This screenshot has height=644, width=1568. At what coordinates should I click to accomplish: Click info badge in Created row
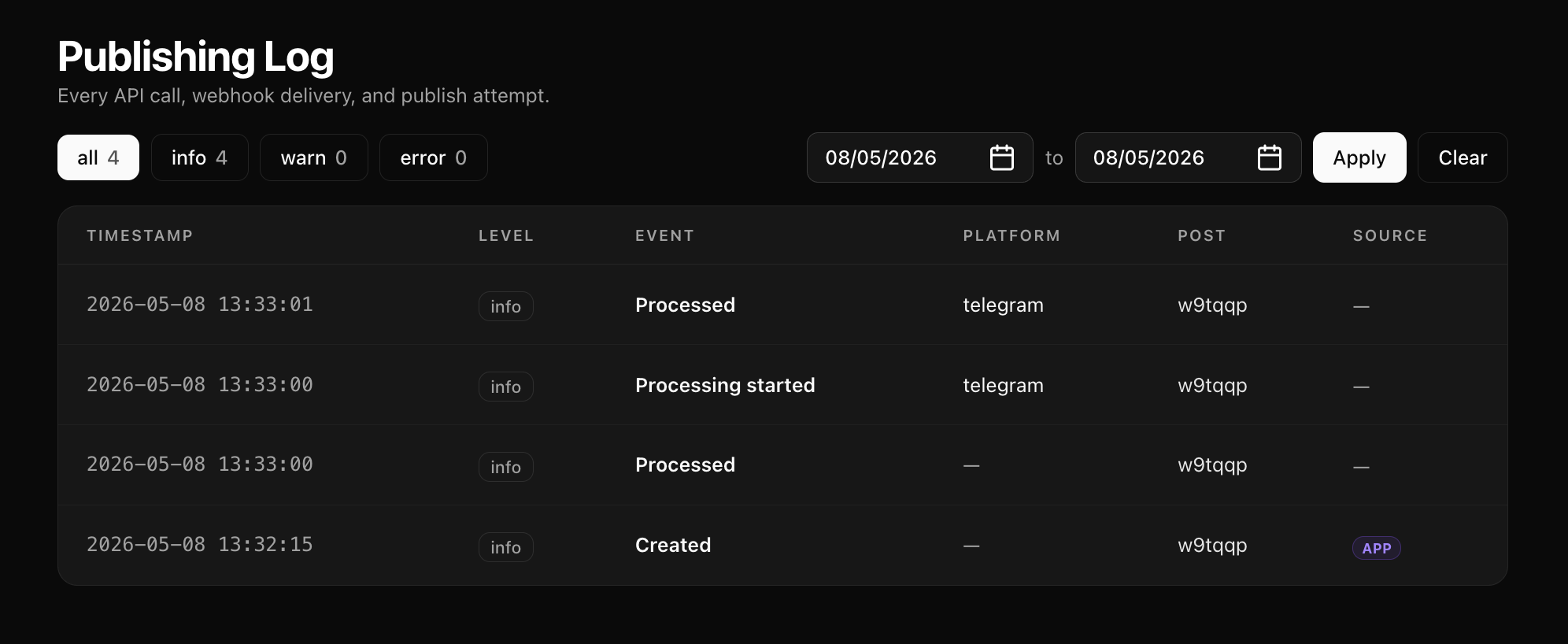[x=506, y=547]
